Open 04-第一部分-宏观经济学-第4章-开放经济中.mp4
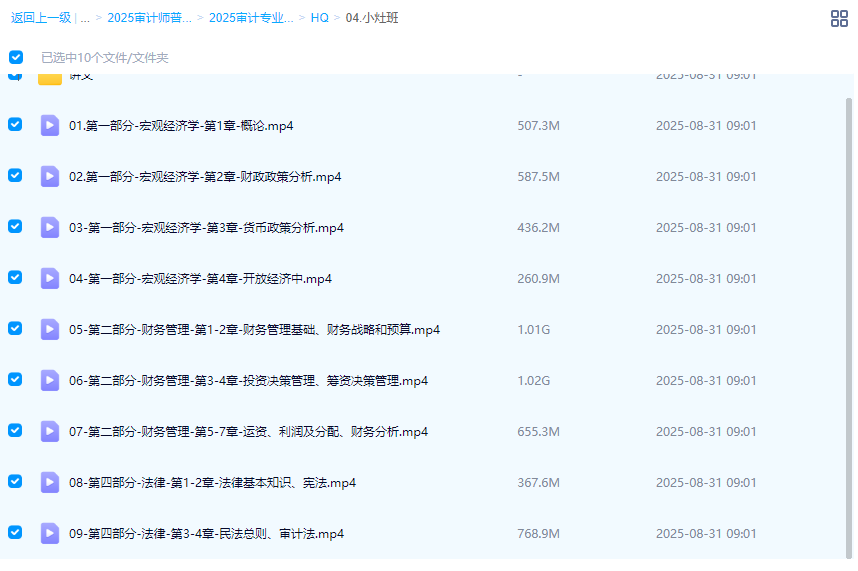 pos(200,278)
